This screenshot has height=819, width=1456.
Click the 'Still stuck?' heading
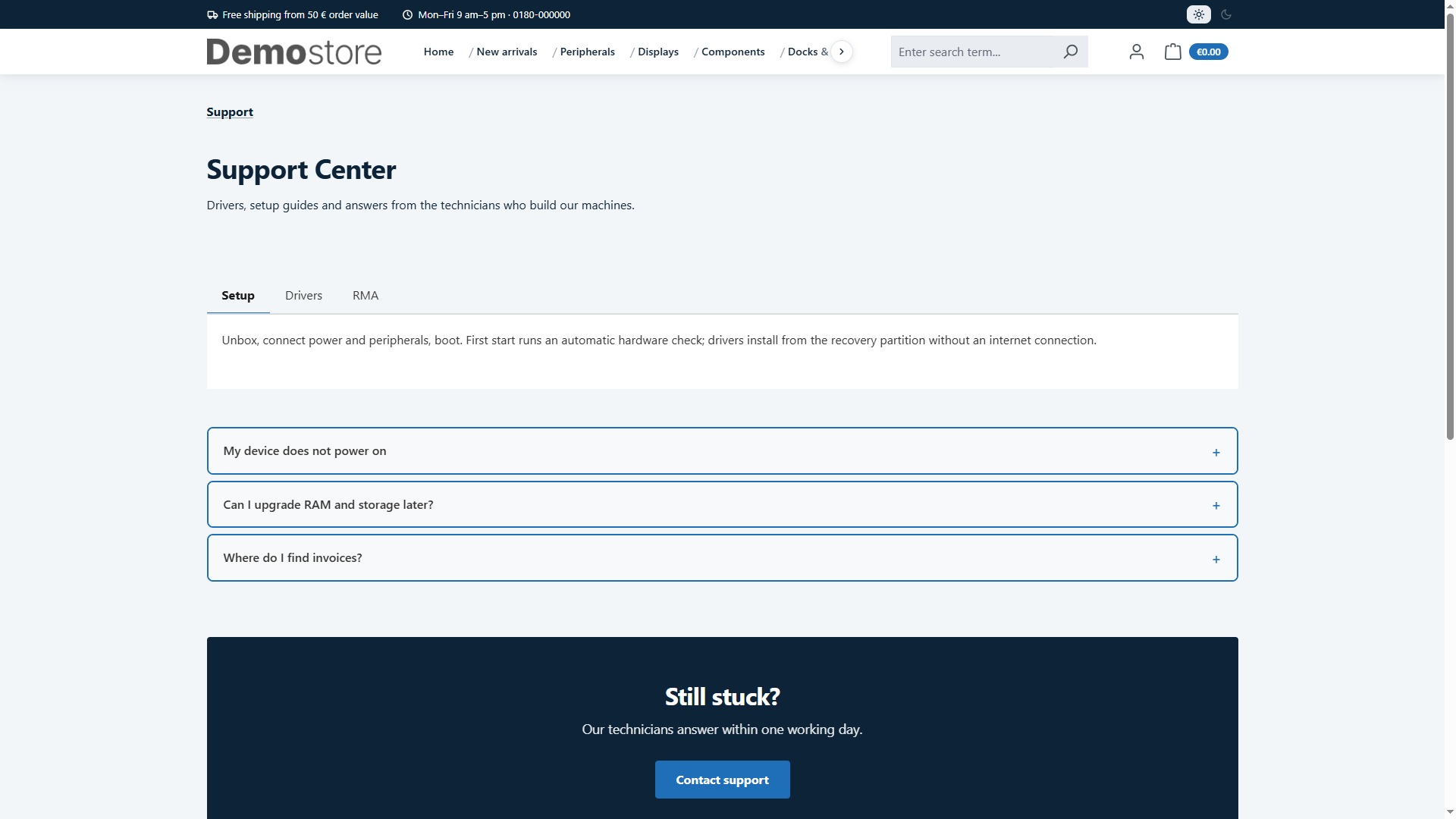click(722, 696)
